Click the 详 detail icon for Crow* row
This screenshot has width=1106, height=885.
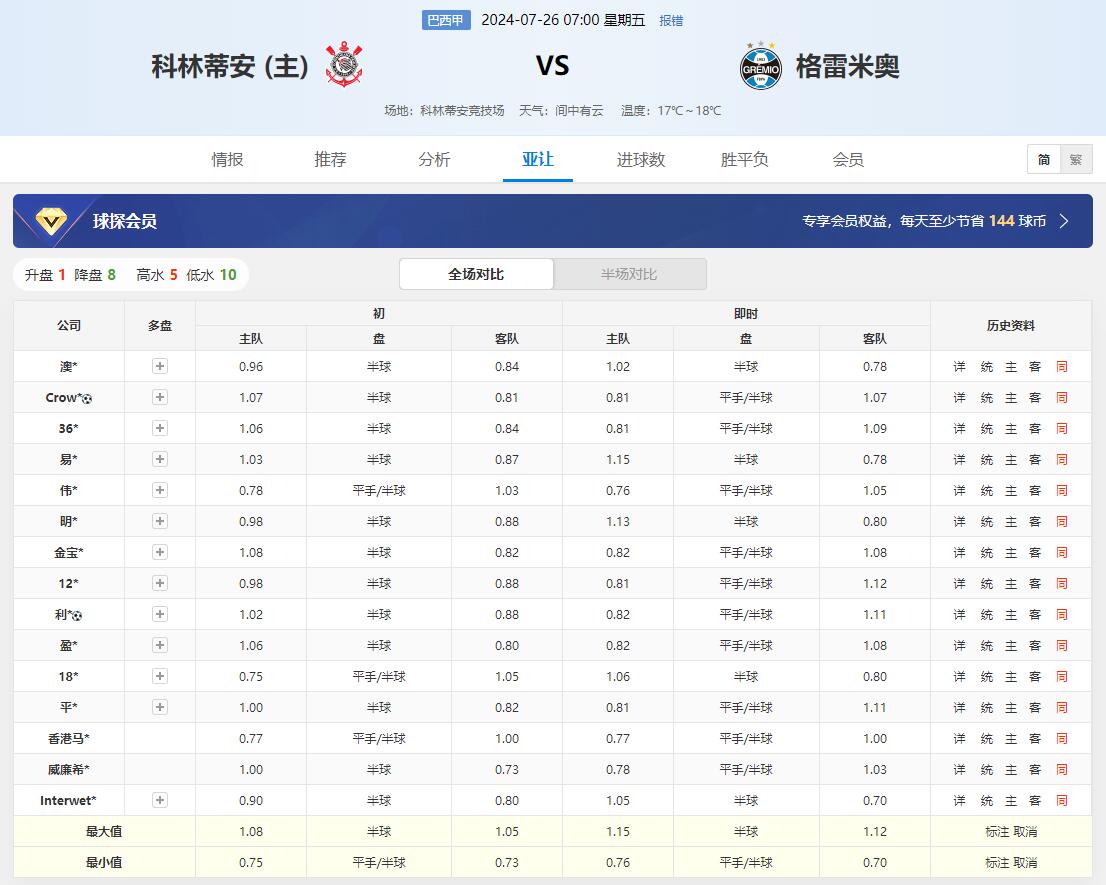pyautogui.click(x=959, y=398)
